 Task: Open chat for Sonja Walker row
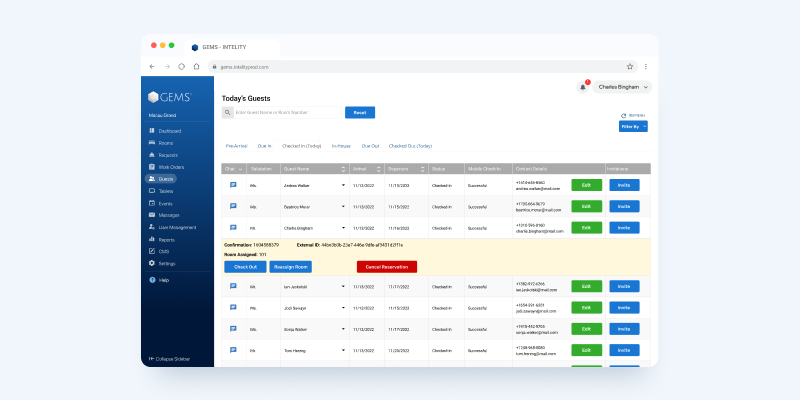tap(233, 329)
